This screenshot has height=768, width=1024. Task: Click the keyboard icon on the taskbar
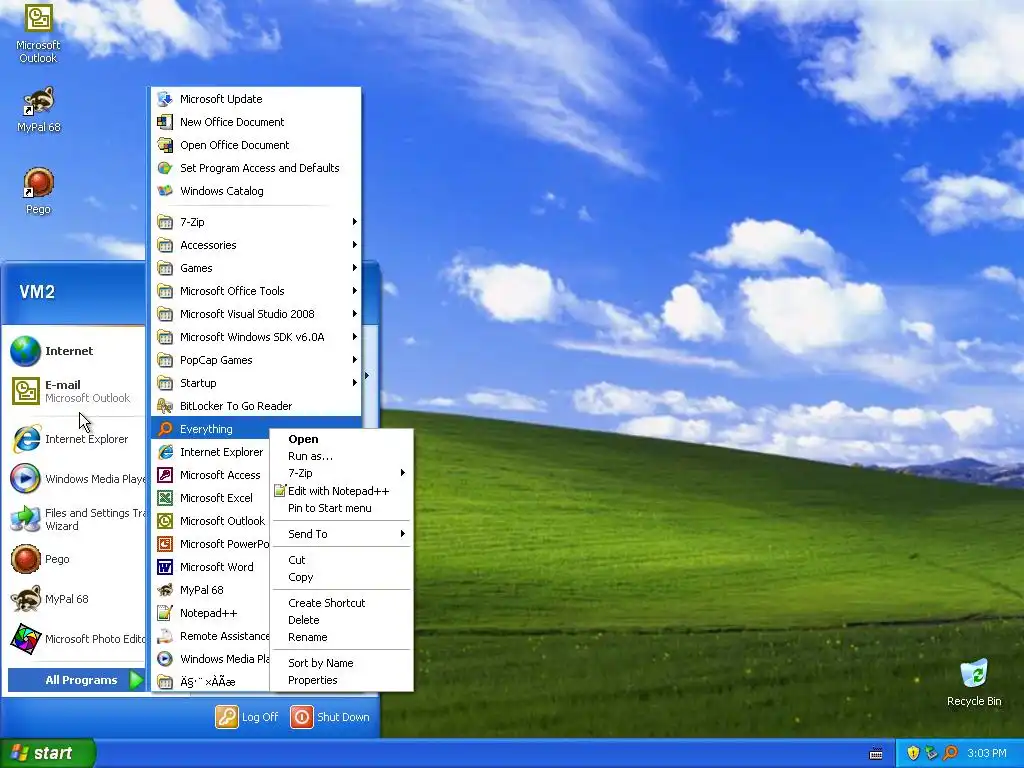pos(876,754)
